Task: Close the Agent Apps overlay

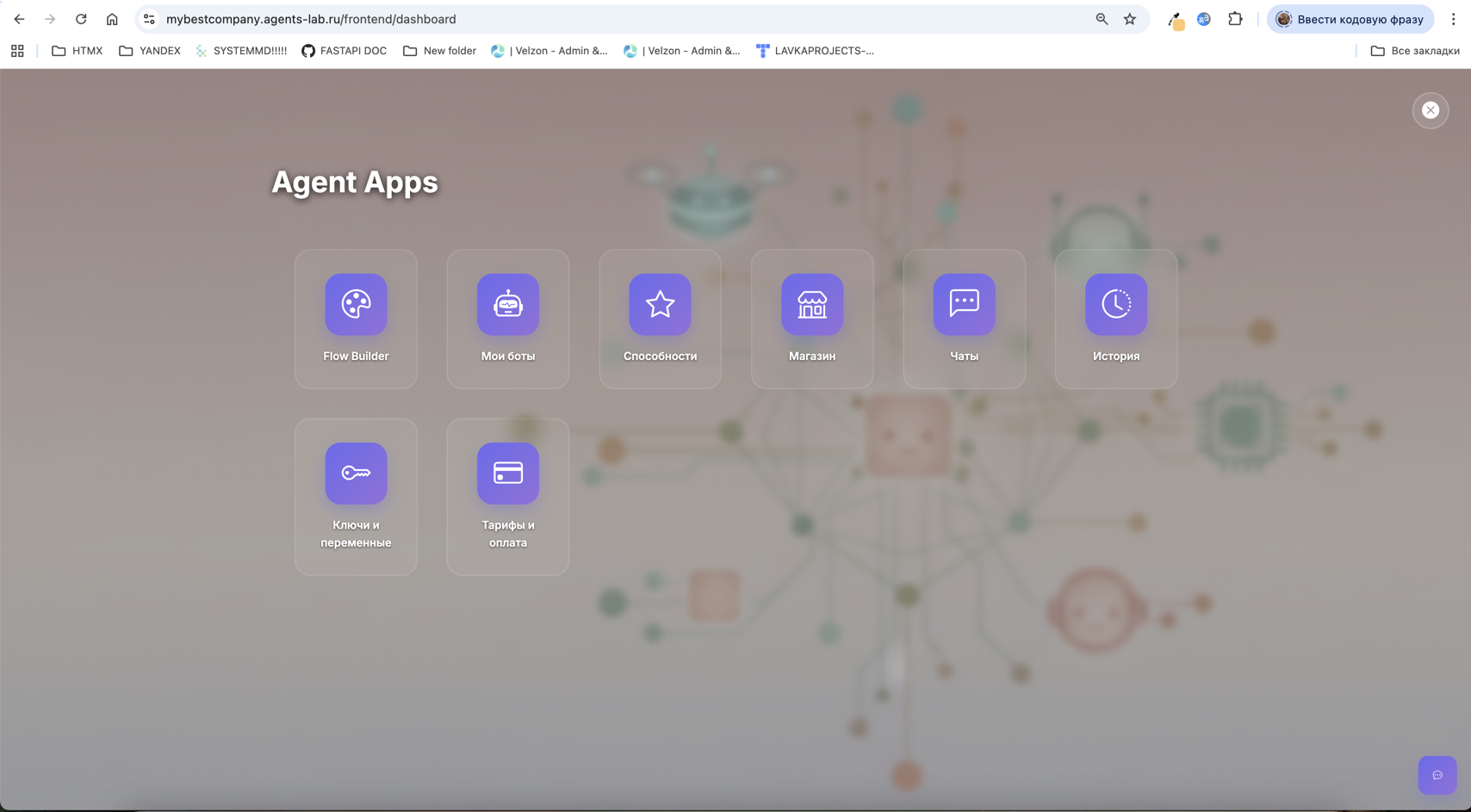Action: [1430, 110]
